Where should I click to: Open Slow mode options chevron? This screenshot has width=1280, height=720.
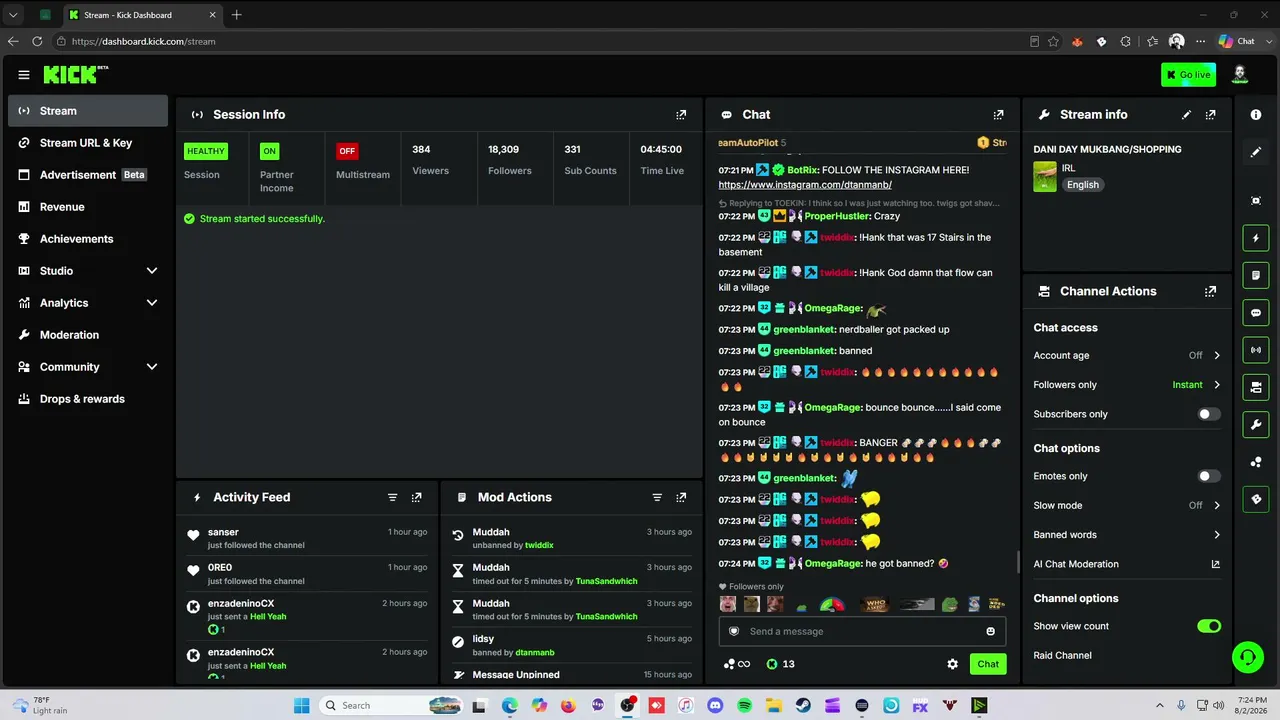[1217, 506]
